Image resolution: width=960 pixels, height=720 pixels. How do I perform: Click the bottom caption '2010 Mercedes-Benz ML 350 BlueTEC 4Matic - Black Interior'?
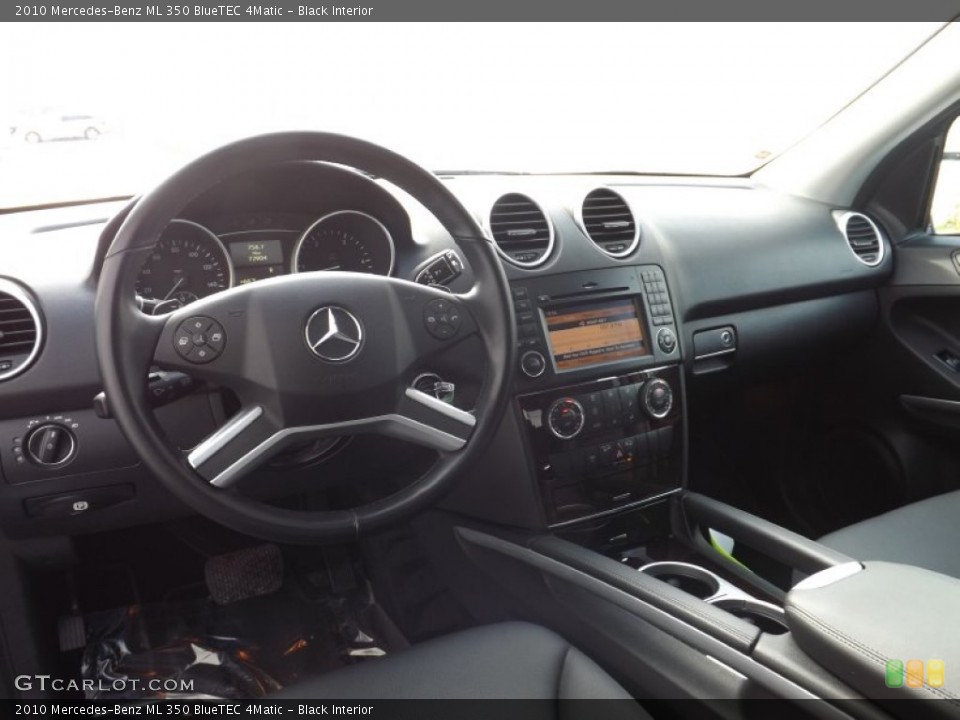193,710
